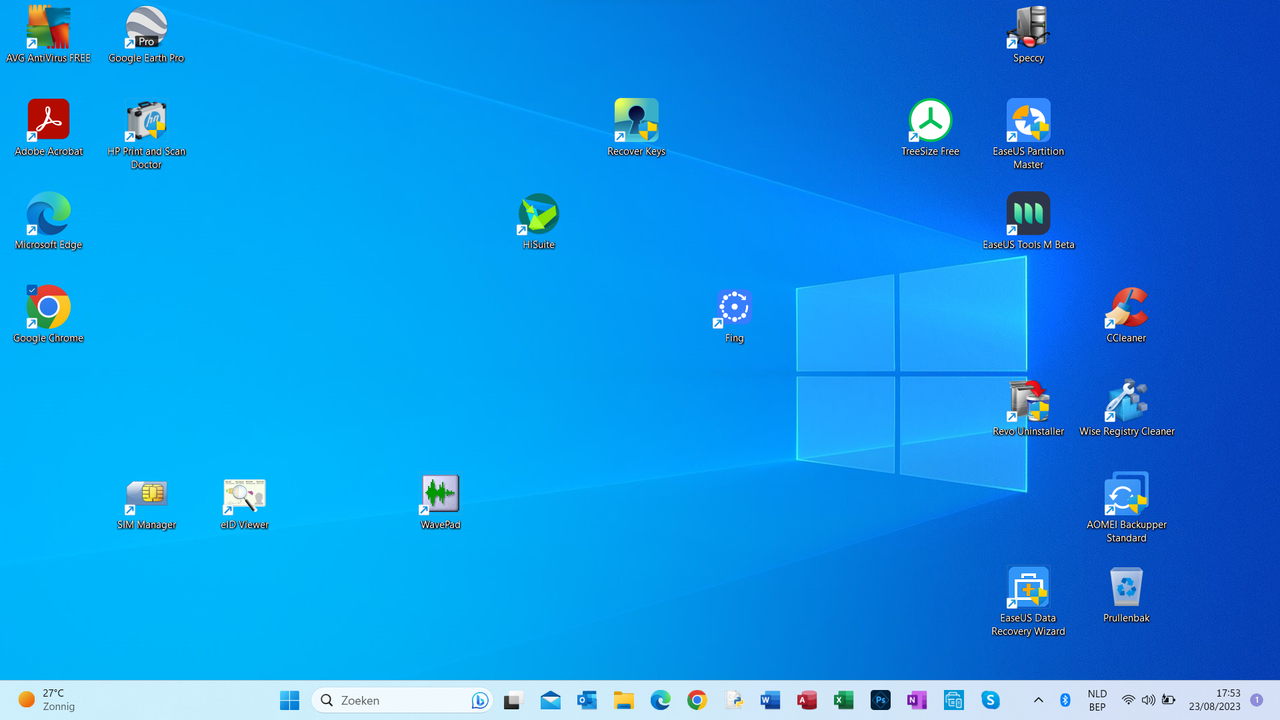Select the Speccy desktop icon

[x=1028, y=34]
